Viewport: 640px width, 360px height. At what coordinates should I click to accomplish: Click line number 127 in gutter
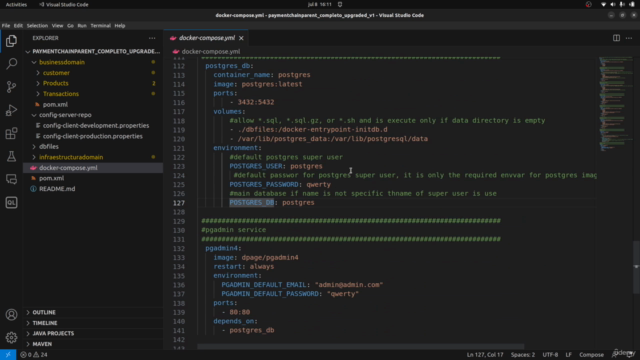pyautogui.click(x=178, y=203)
